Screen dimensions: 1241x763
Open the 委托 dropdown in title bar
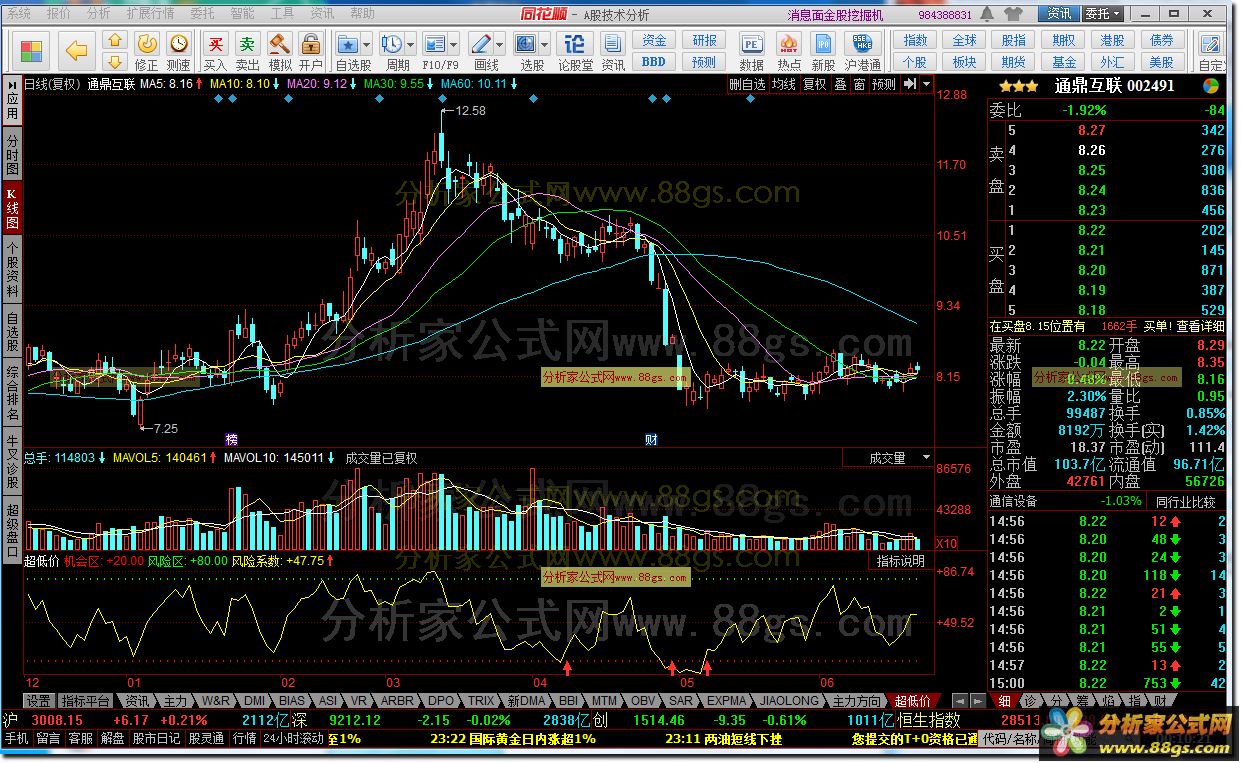pyautogui.click(x=1104, y=14)
